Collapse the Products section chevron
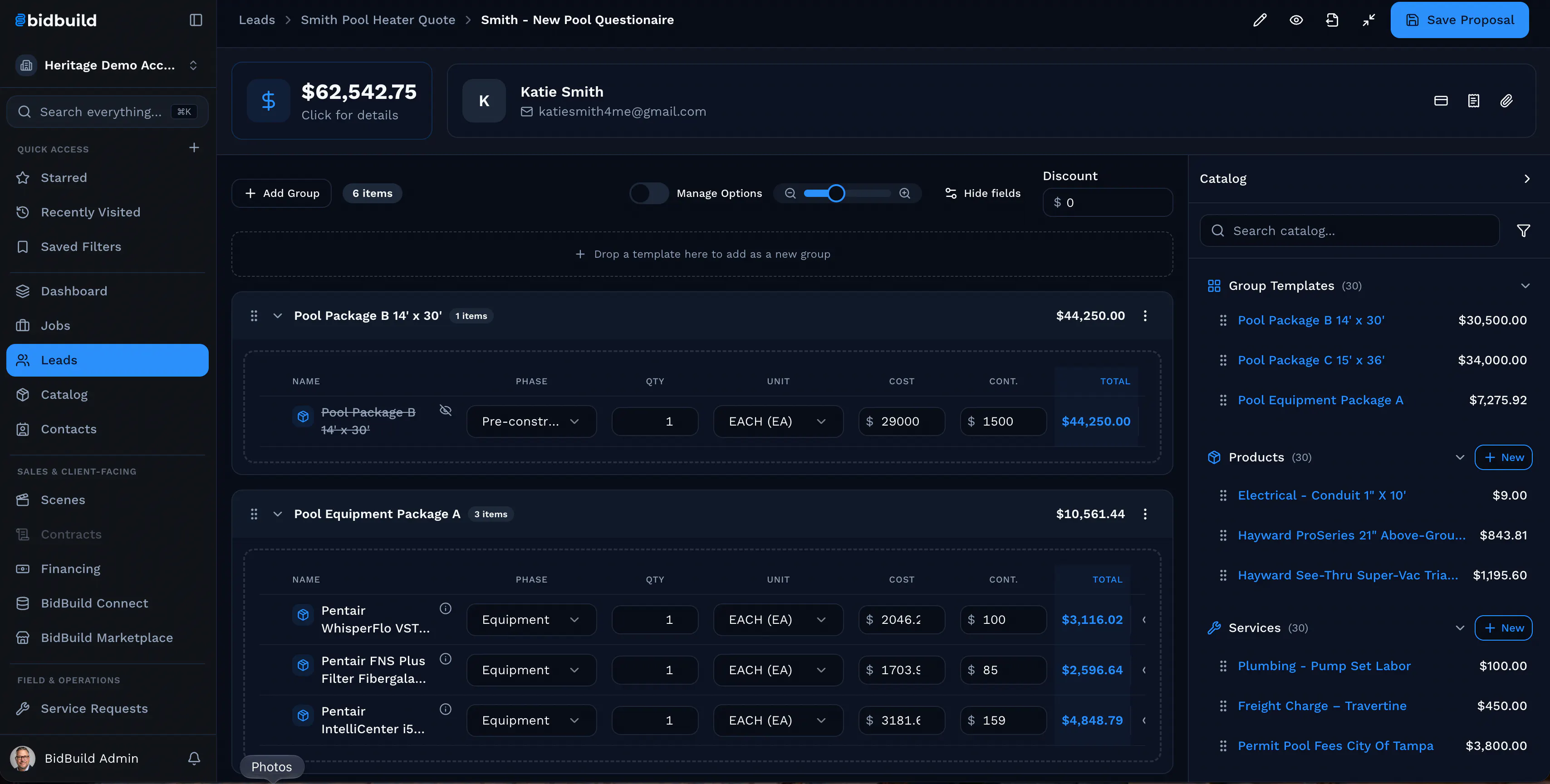The image size is (1550, 784). click(x=1460, y=457)
